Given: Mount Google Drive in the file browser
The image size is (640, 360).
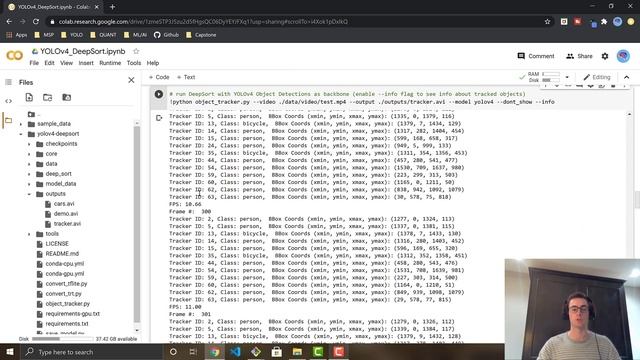Looking at the screenshot, I should (x=66, y=97).
